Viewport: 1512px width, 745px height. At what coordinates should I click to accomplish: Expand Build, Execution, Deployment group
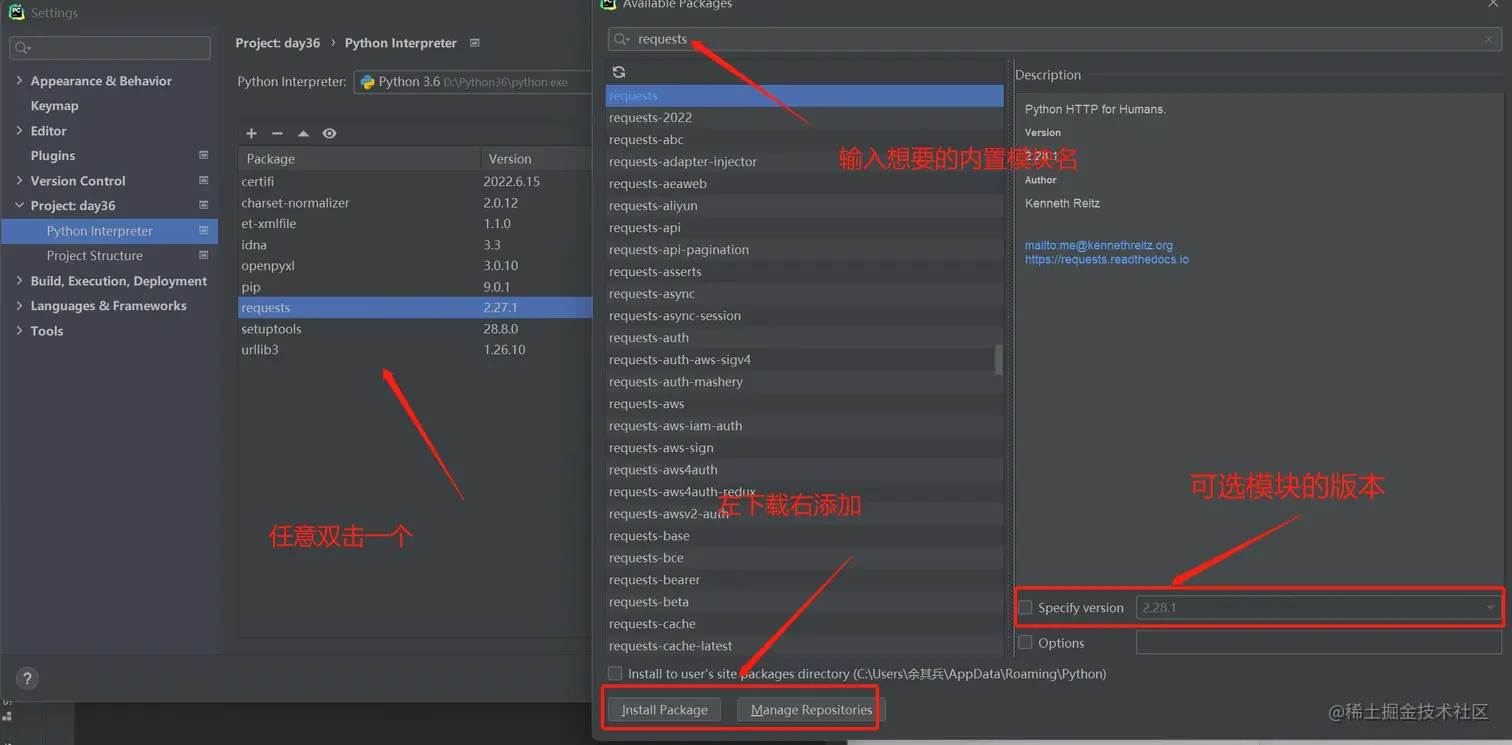click(x=19, y=281)
